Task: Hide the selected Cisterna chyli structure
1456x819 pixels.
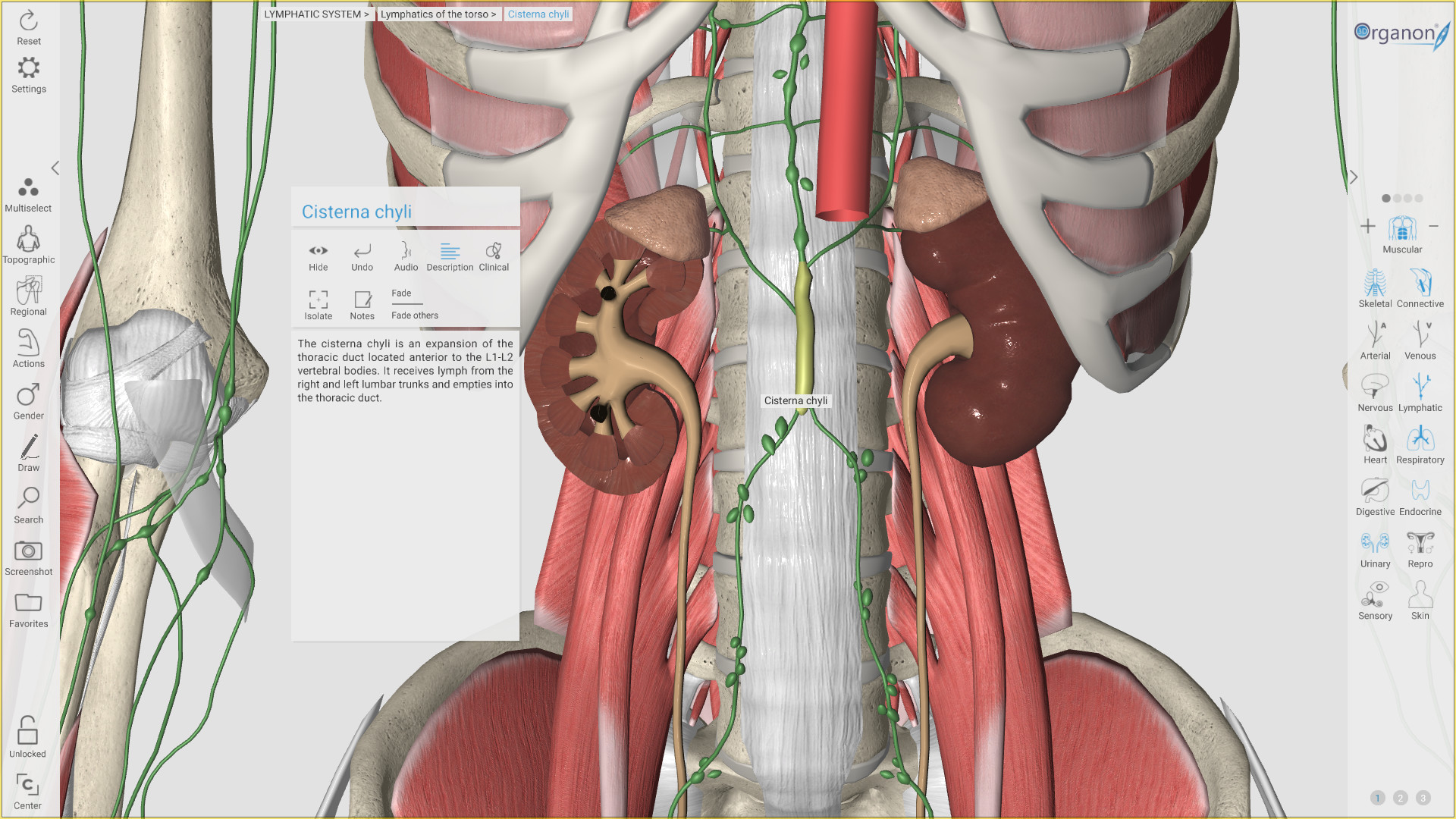Action: click(x=318, y=256)
